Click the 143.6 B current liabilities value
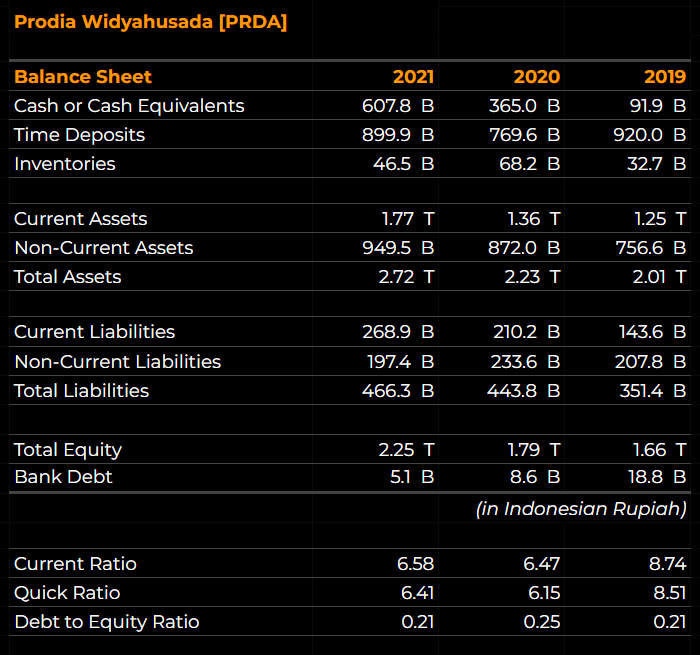The width and height of the screenshot is (700, 655). (x=652, y=332)
